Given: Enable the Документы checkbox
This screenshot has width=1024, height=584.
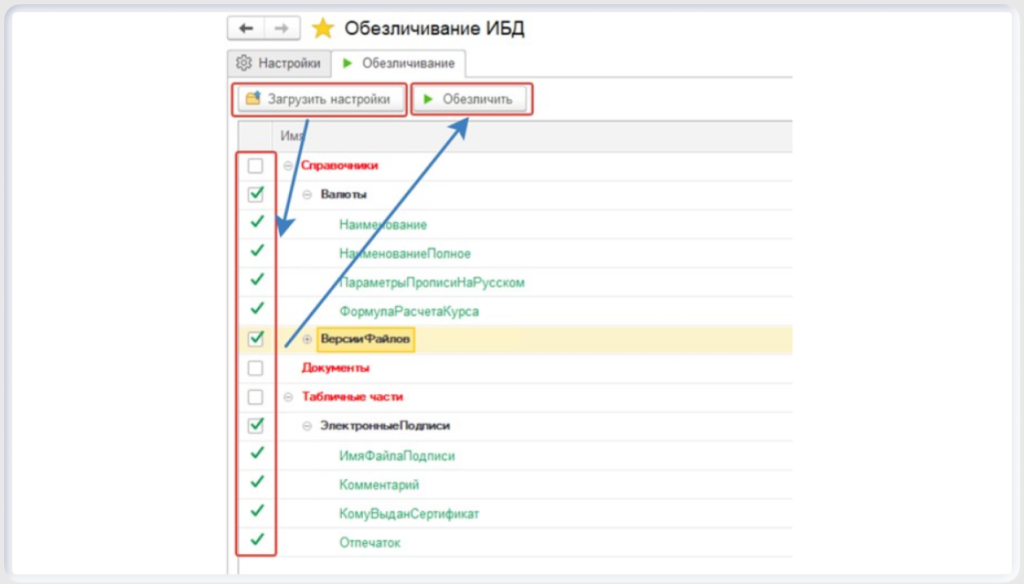Looking at the screenshot, I should pyautogui.click(x=256, y=368).
